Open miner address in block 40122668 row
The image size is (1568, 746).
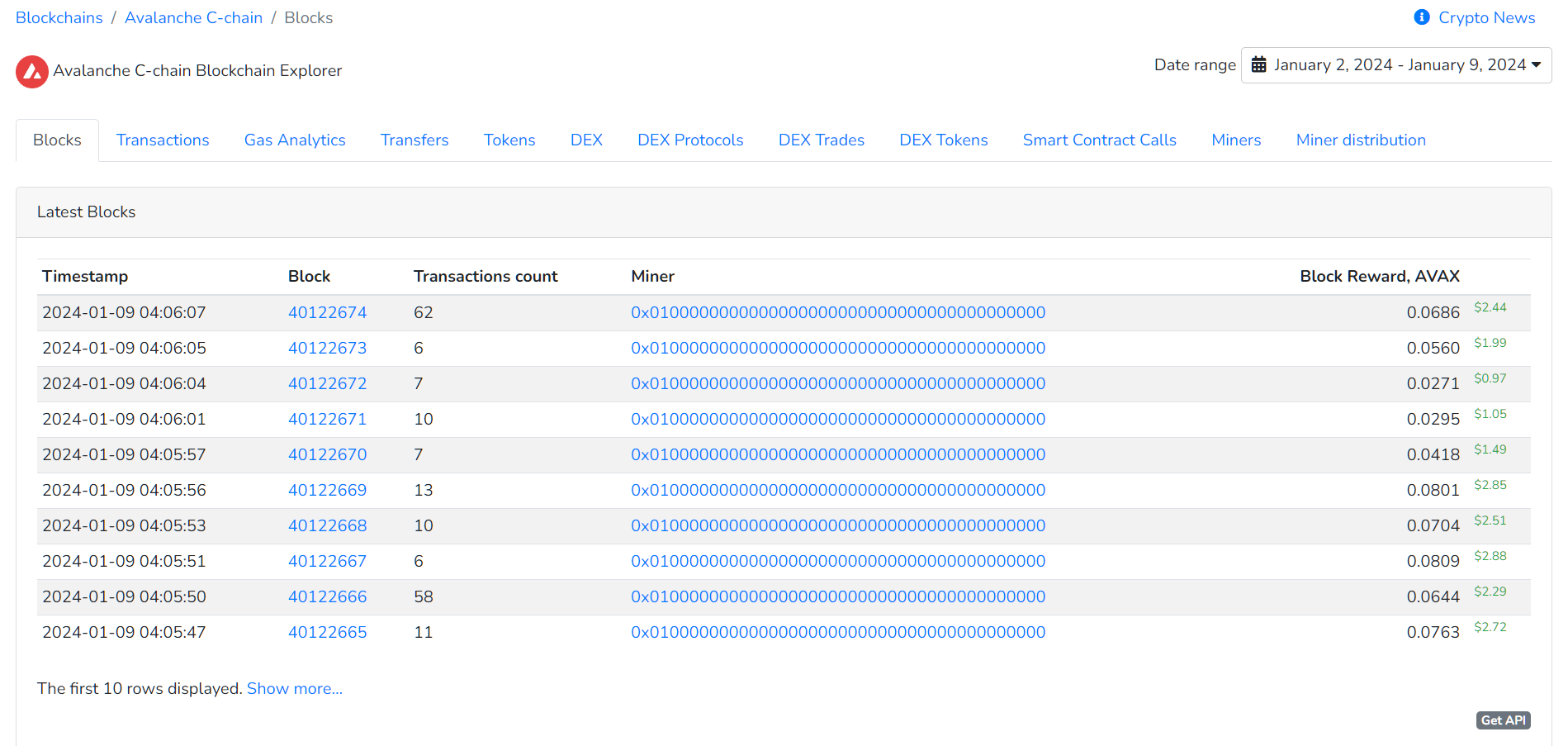(838, 526)
